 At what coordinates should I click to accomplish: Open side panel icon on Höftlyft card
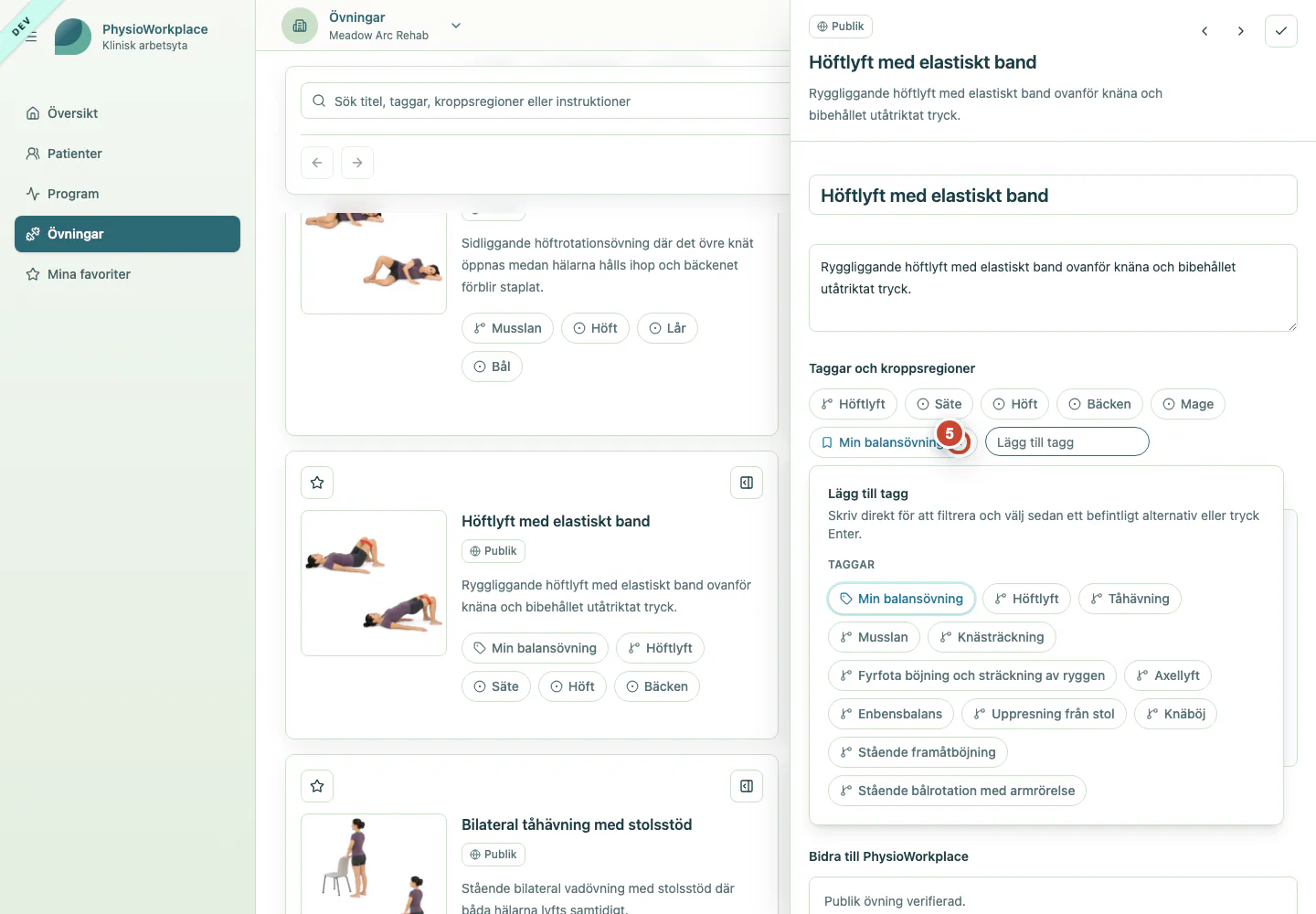(747, 483)
